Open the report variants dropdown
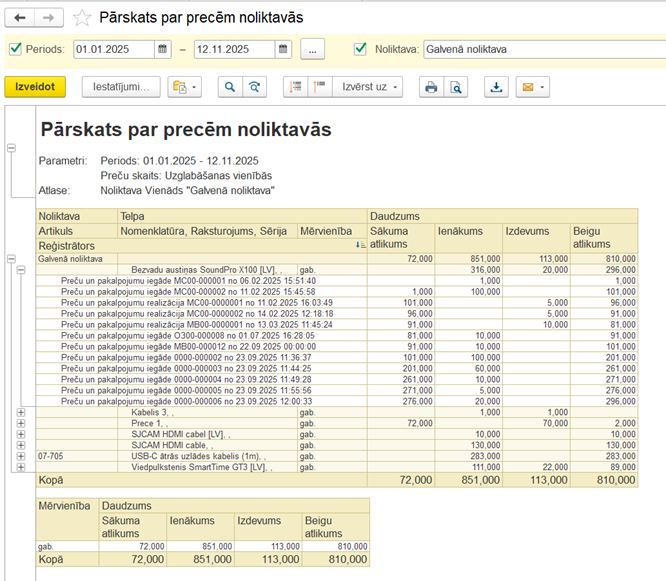The image size is (666, 581). (186, 87)
